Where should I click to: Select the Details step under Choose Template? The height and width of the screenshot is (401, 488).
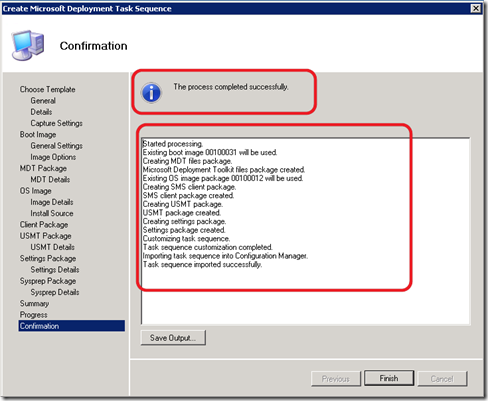click(41, 112)
